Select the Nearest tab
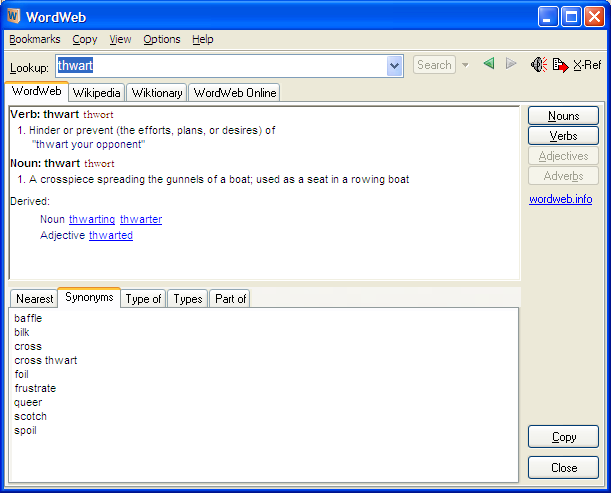Screen dimensions: 611x493 coord(34,299)
